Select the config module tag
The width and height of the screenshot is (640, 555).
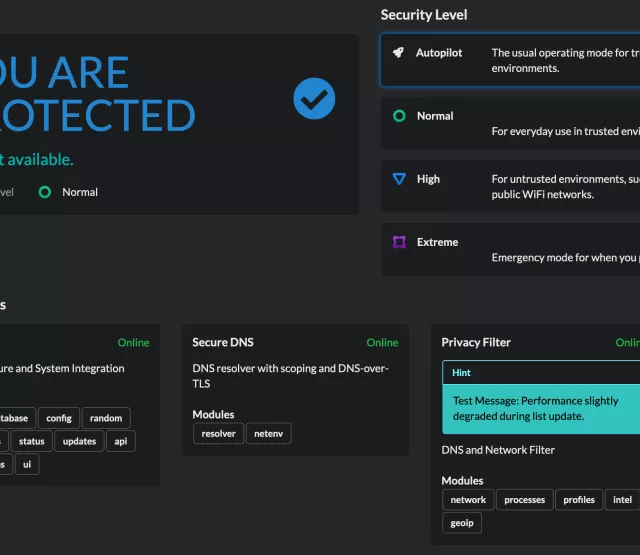[x=59, y=418]
